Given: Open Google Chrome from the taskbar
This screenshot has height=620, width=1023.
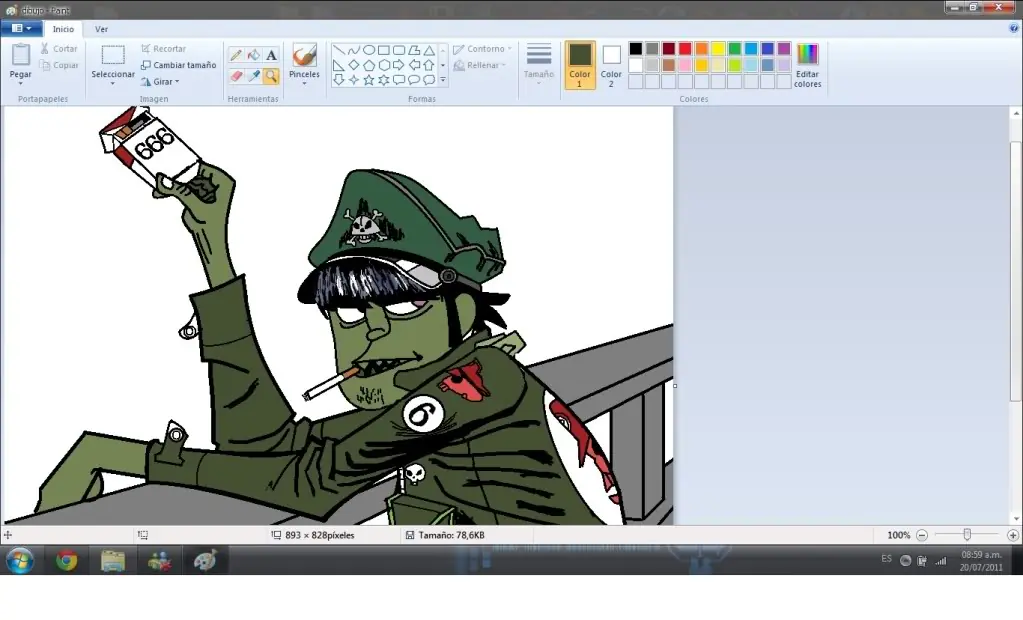Looking at the screenshot, I should click(x=67, y=561).
